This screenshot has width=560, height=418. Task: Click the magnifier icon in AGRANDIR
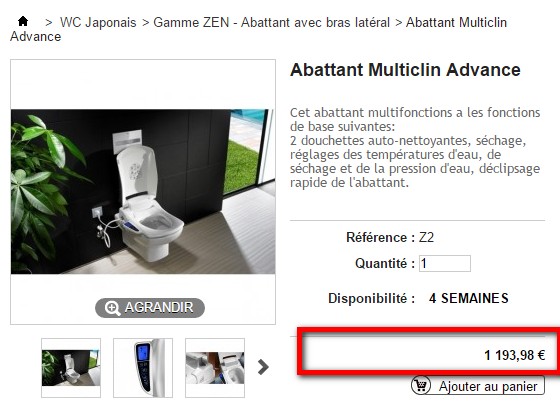coord(112,308)
